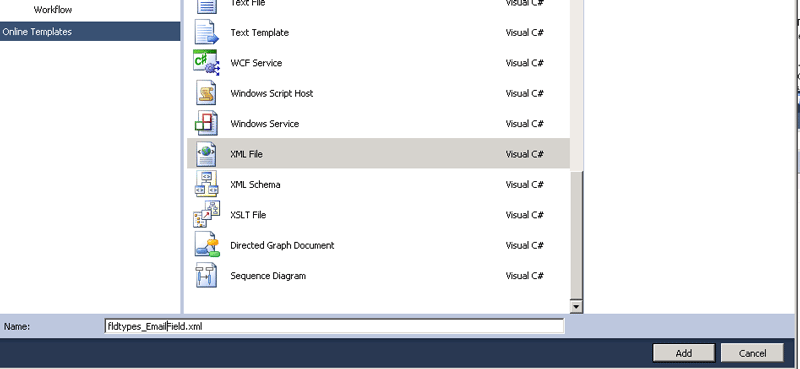Click Visual C# in Sequence Diagram row
The image size is (800, 369).
(524, 276)
